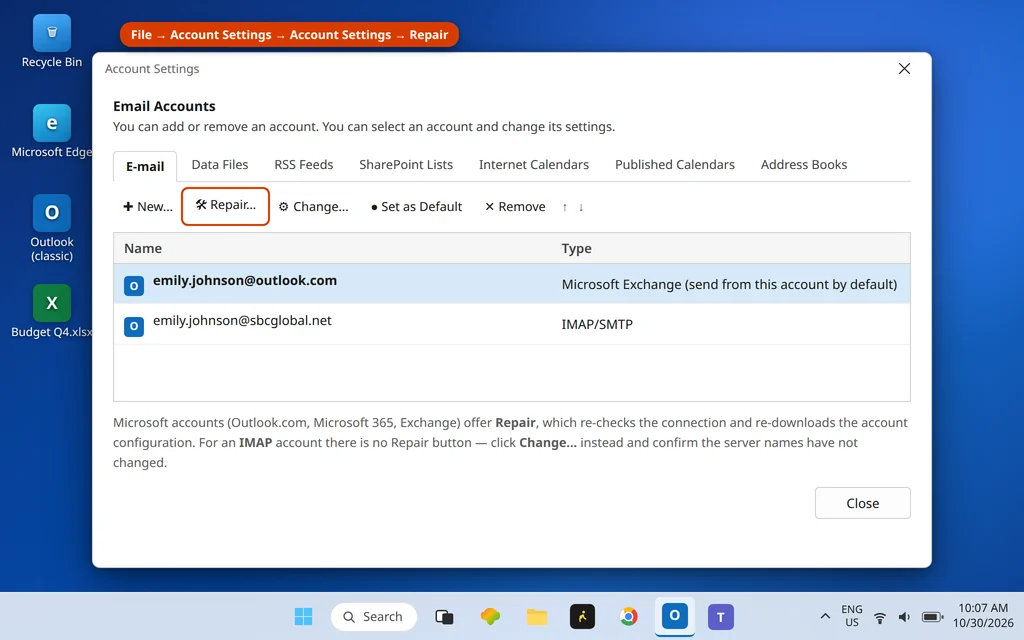Click the speaker volume tray icon
The image size is (1024, 640).
pos(904,617)
